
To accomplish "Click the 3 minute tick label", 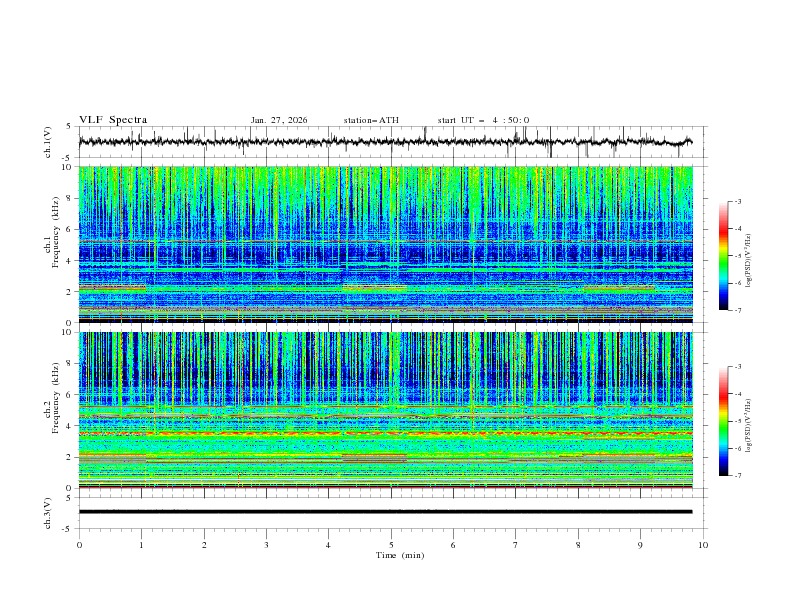I will coord(266,544).
